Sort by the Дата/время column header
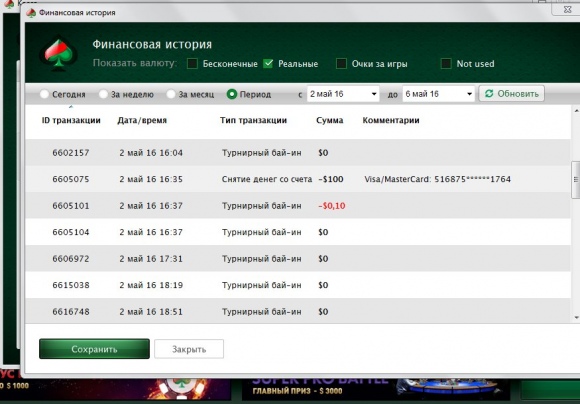The width and height of the screenshot is (580, 404). click(x=142, y=120)
